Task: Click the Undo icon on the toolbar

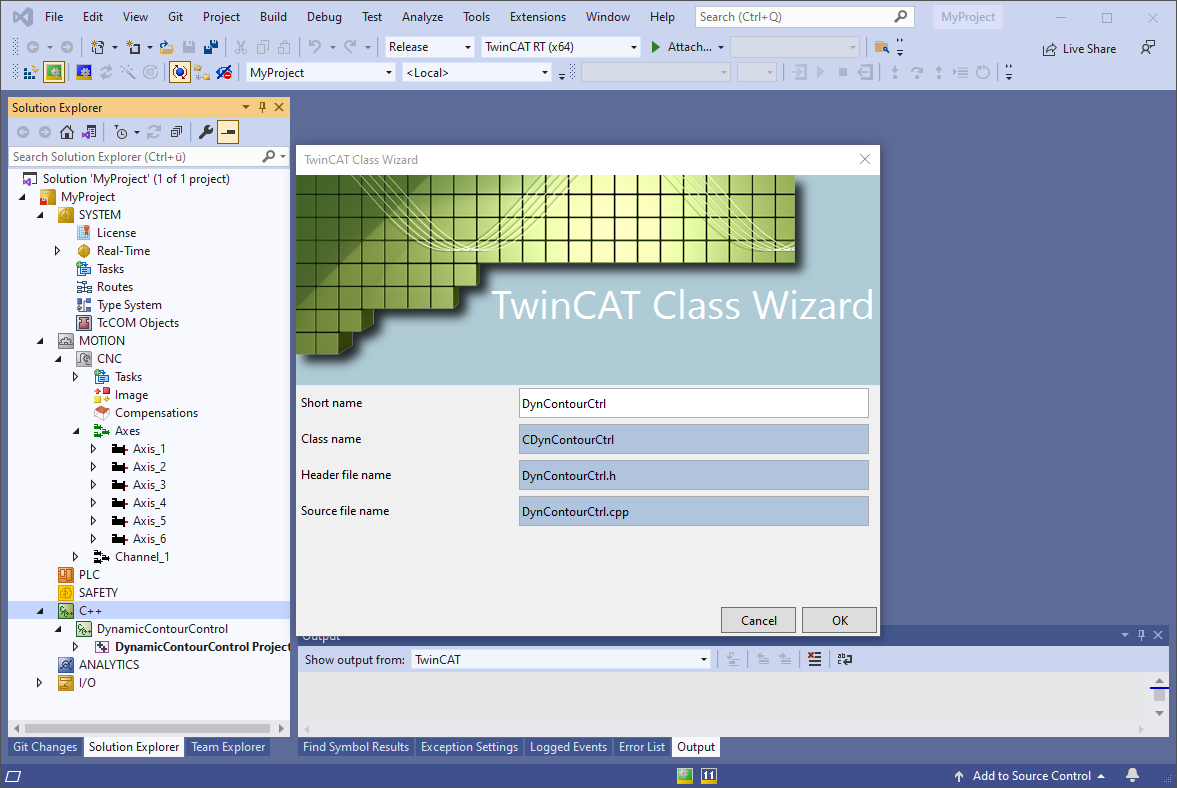Action: pos(314,48)
